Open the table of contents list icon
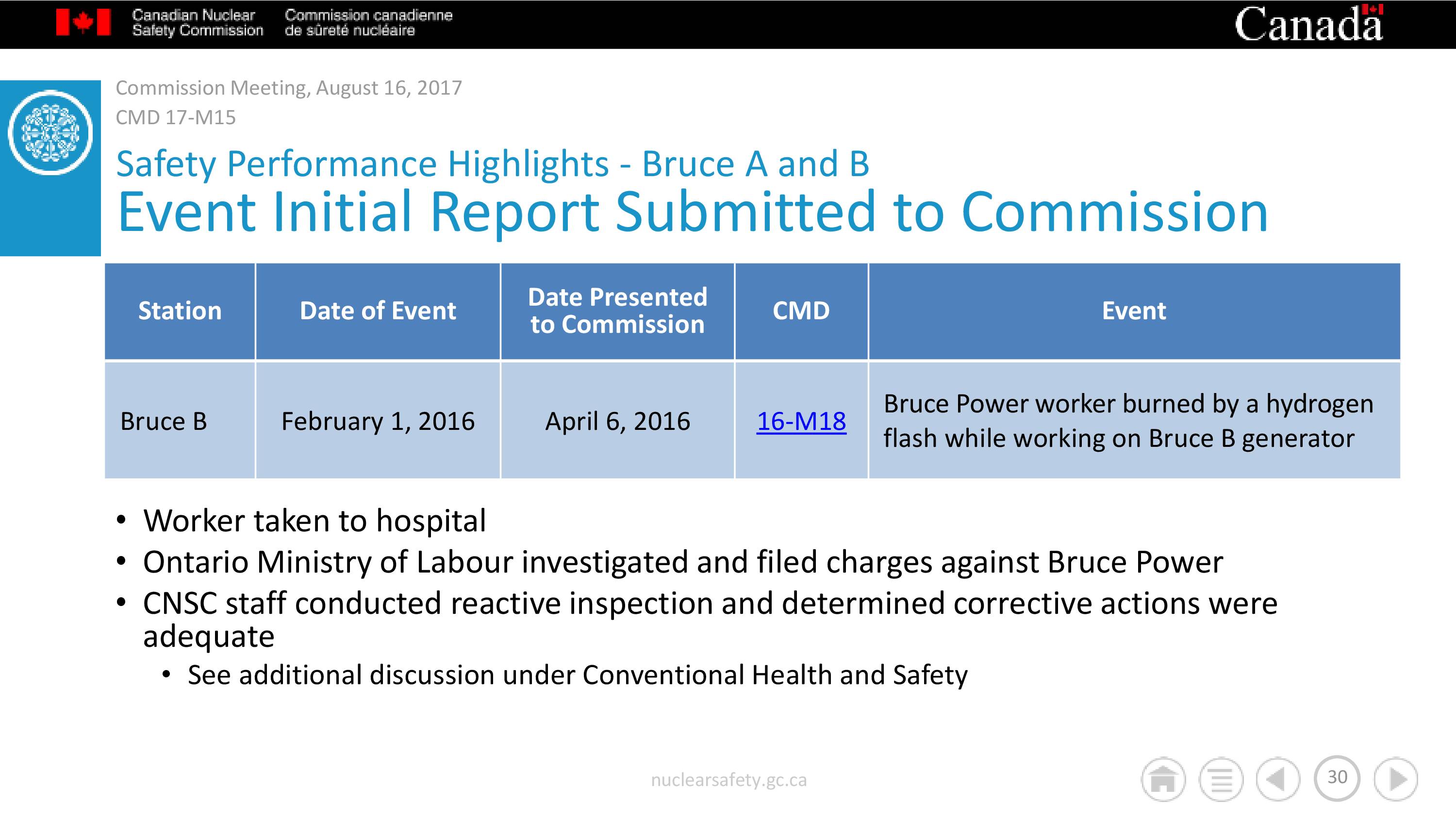 (1221, 779)
